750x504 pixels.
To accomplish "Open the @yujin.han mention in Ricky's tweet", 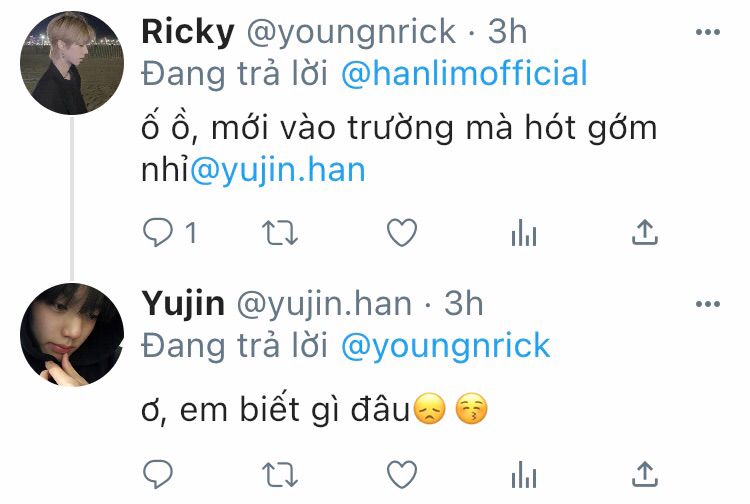I will (278, 170).
